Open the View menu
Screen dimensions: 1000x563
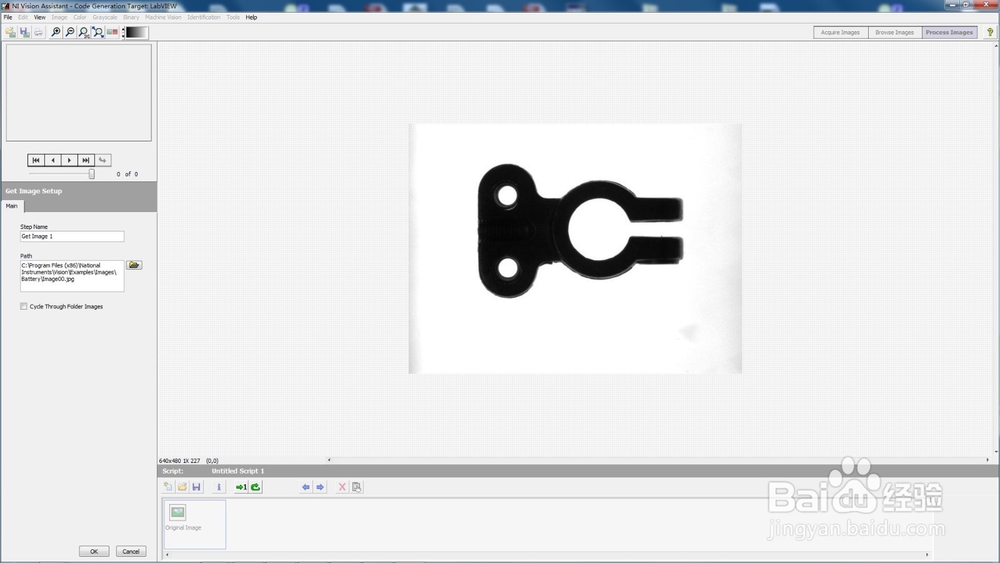tap(40, 17)
